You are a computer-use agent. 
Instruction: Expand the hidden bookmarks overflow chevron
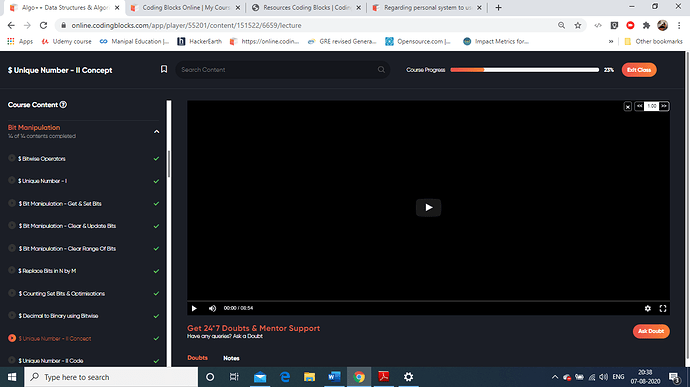(x=611, y=41)
